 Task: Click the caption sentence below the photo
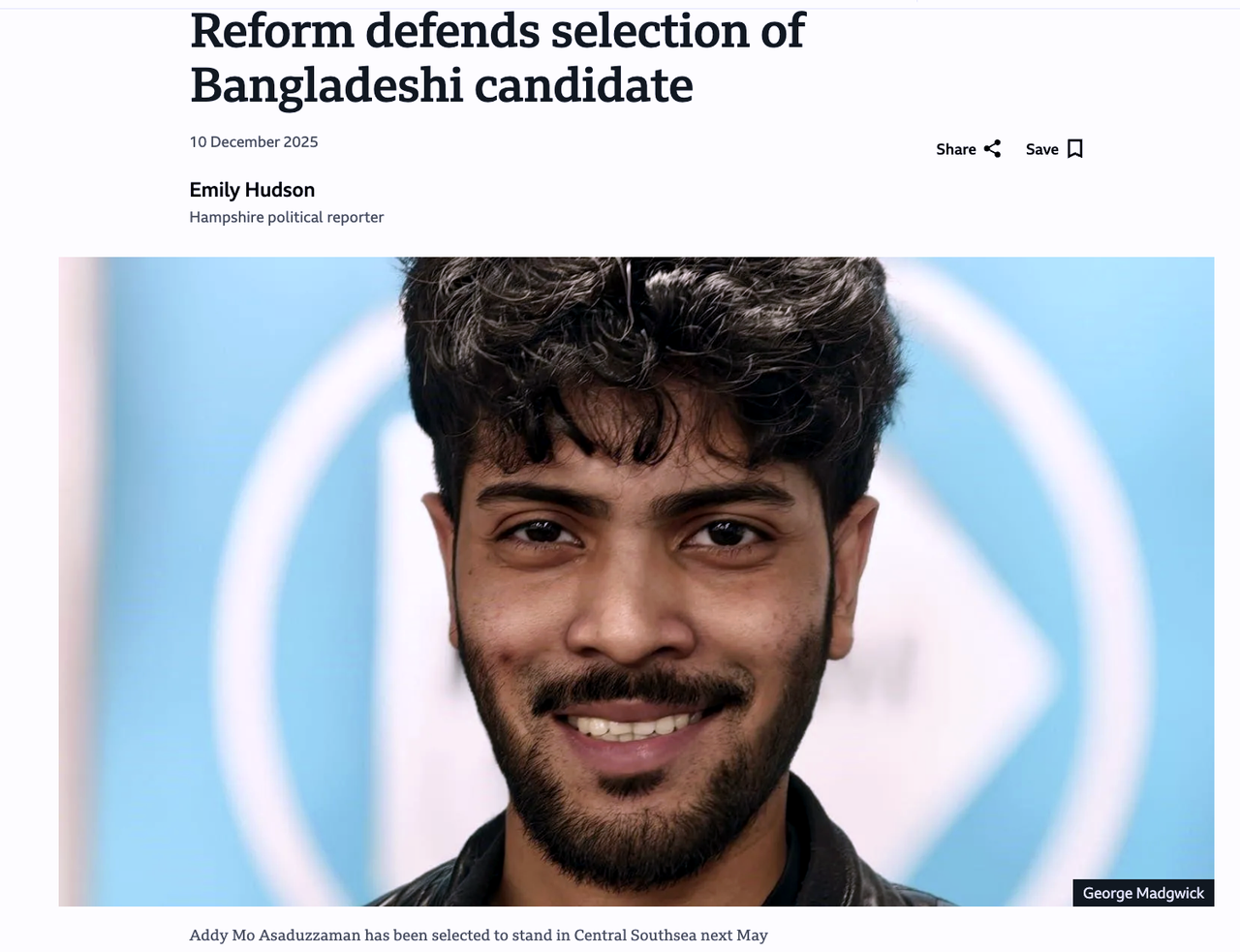pos(479,936)
